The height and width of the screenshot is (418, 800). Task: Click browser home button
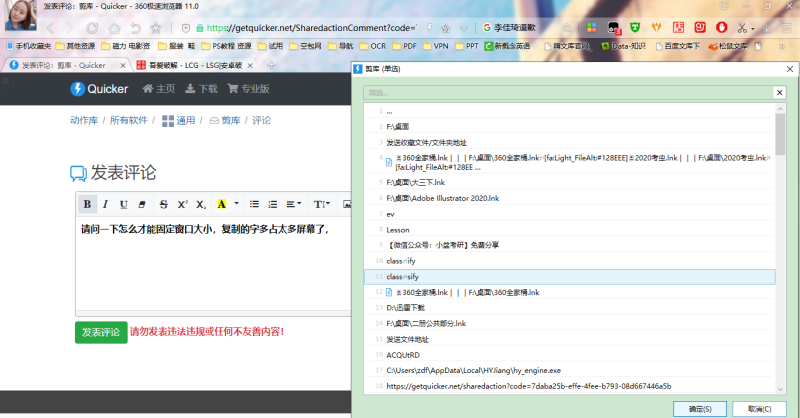(114, 28)
